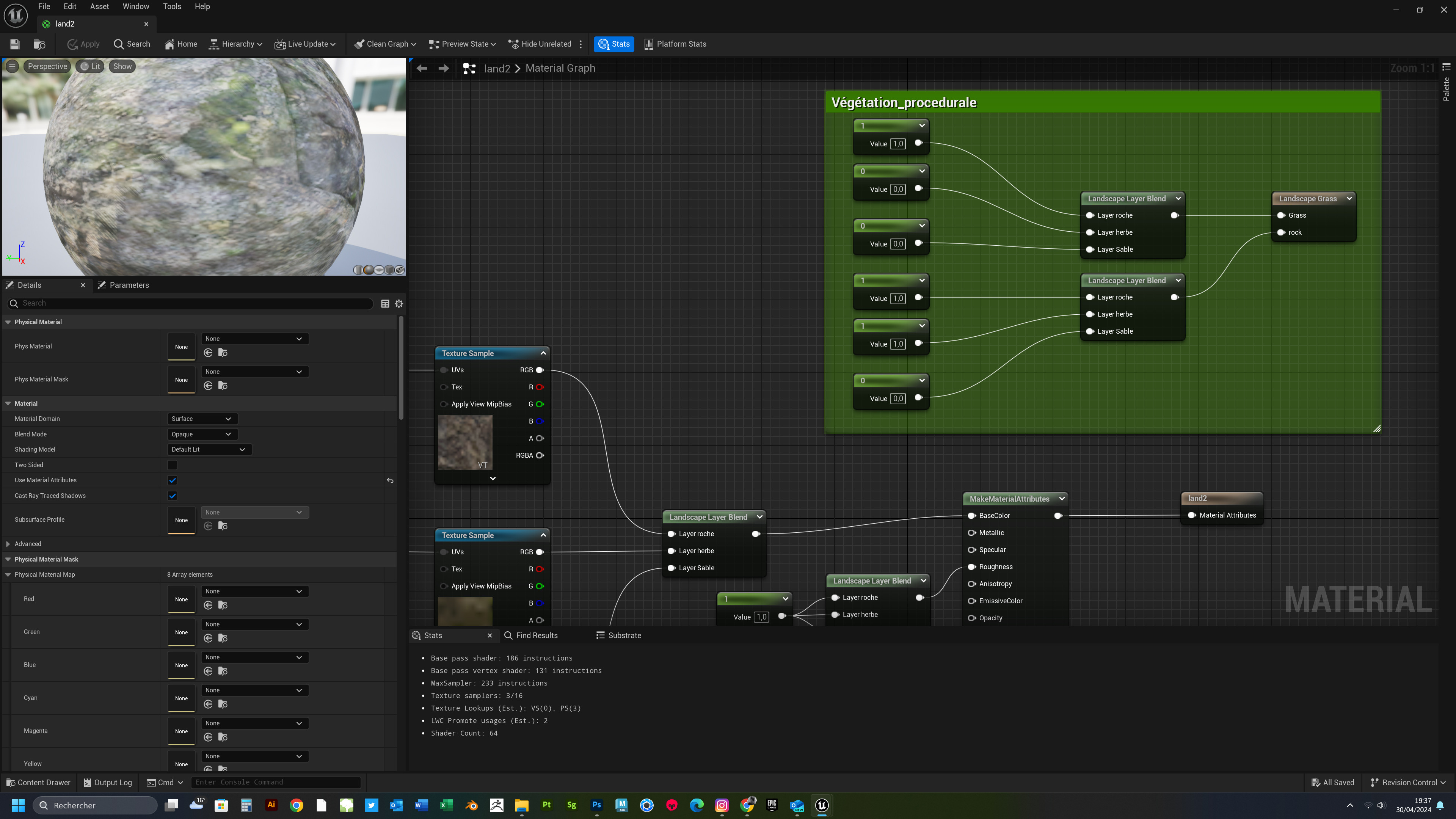Click the Apply toolbar button
Image resolution: width=1456 pixels, height=819 pixels.
(x=83, y=44)
